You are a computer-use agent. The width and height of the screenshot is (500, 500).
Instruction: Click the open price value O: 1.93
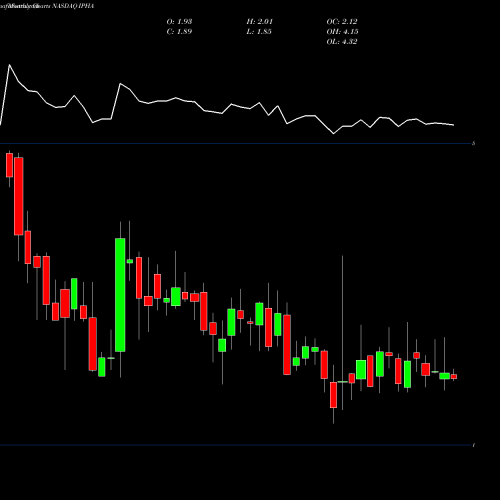pyautogui.click(x=179, y=22)
